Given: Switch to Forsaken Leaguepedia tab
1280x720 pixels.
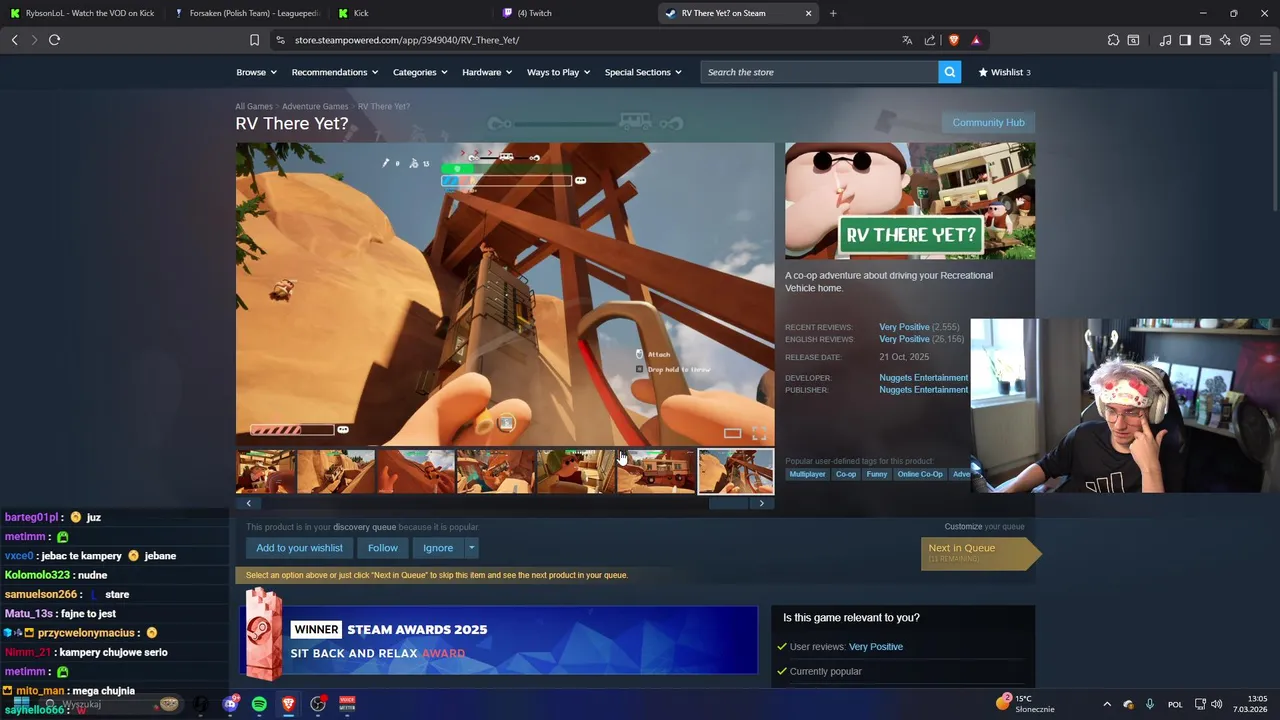Looking at the screenshot, I should coord(247,13).
